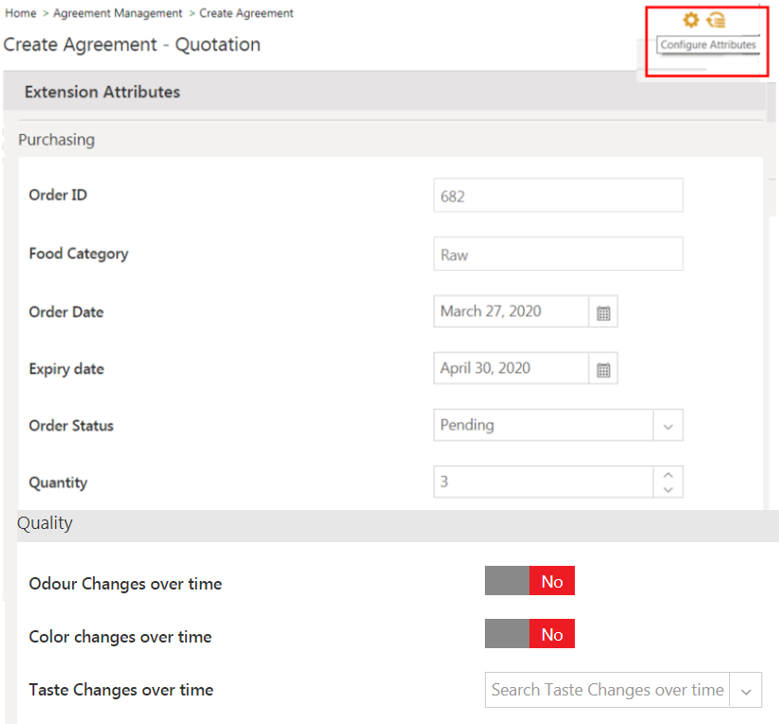Viewport: 779px width, 724px height.
Task: Open the Order Date calendar picker
Action: click(x=603, y=312)
